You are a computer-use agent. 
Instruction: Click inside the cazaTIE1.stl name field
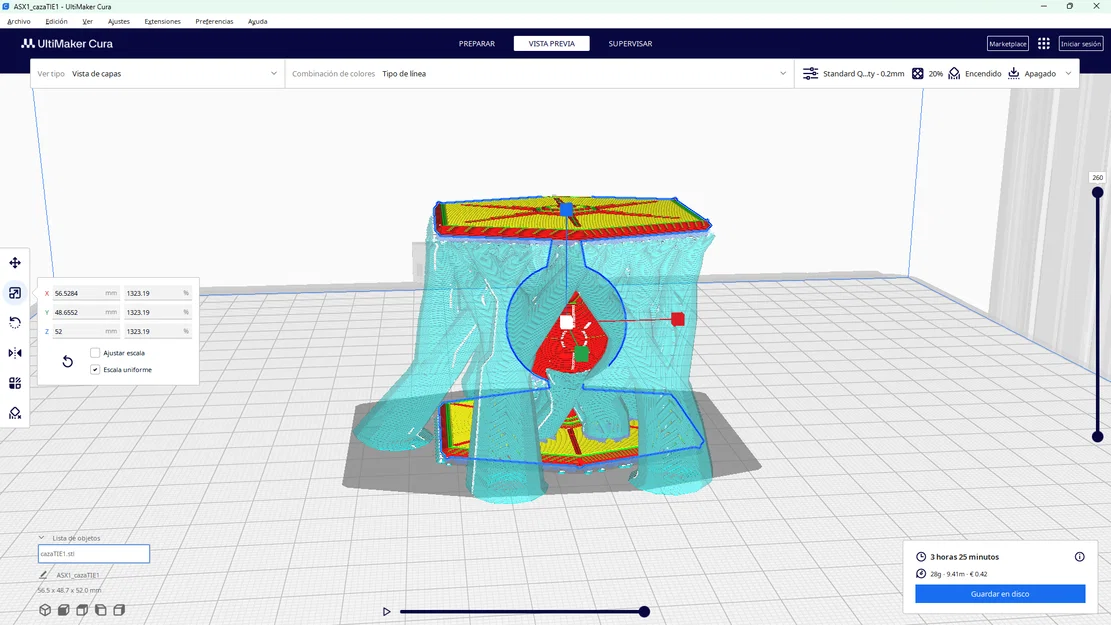[93, 553]
